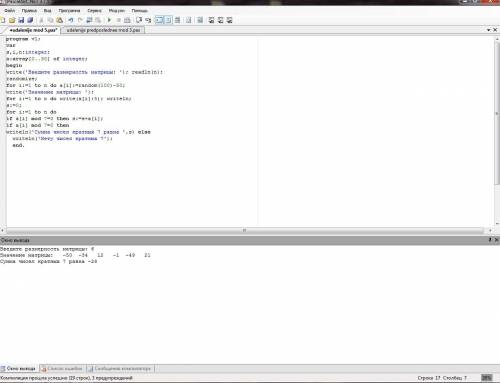Click the Save floppy disk icon
The height and width of the screenshot is (383, 500).
(21, 20)
